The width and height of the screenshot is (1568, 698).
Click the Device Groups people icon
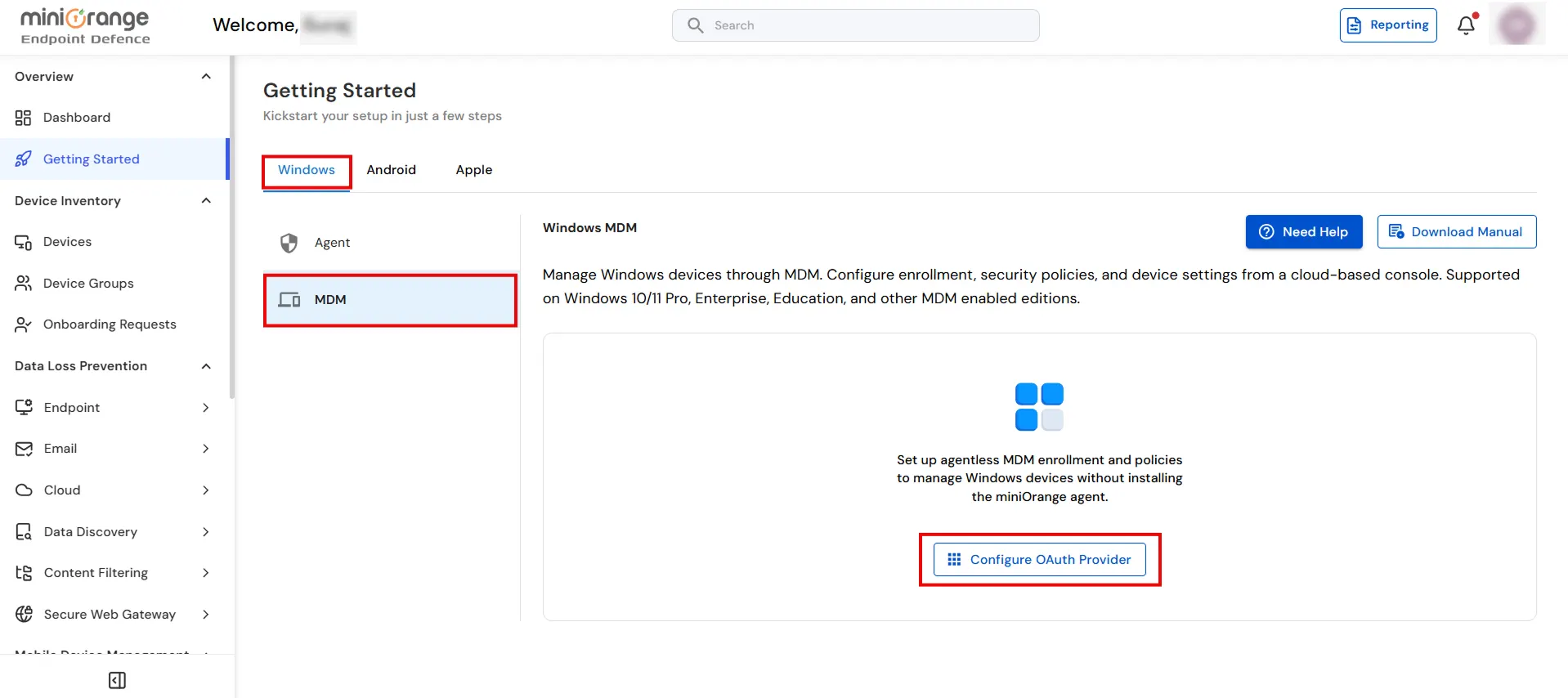(23, 284)
